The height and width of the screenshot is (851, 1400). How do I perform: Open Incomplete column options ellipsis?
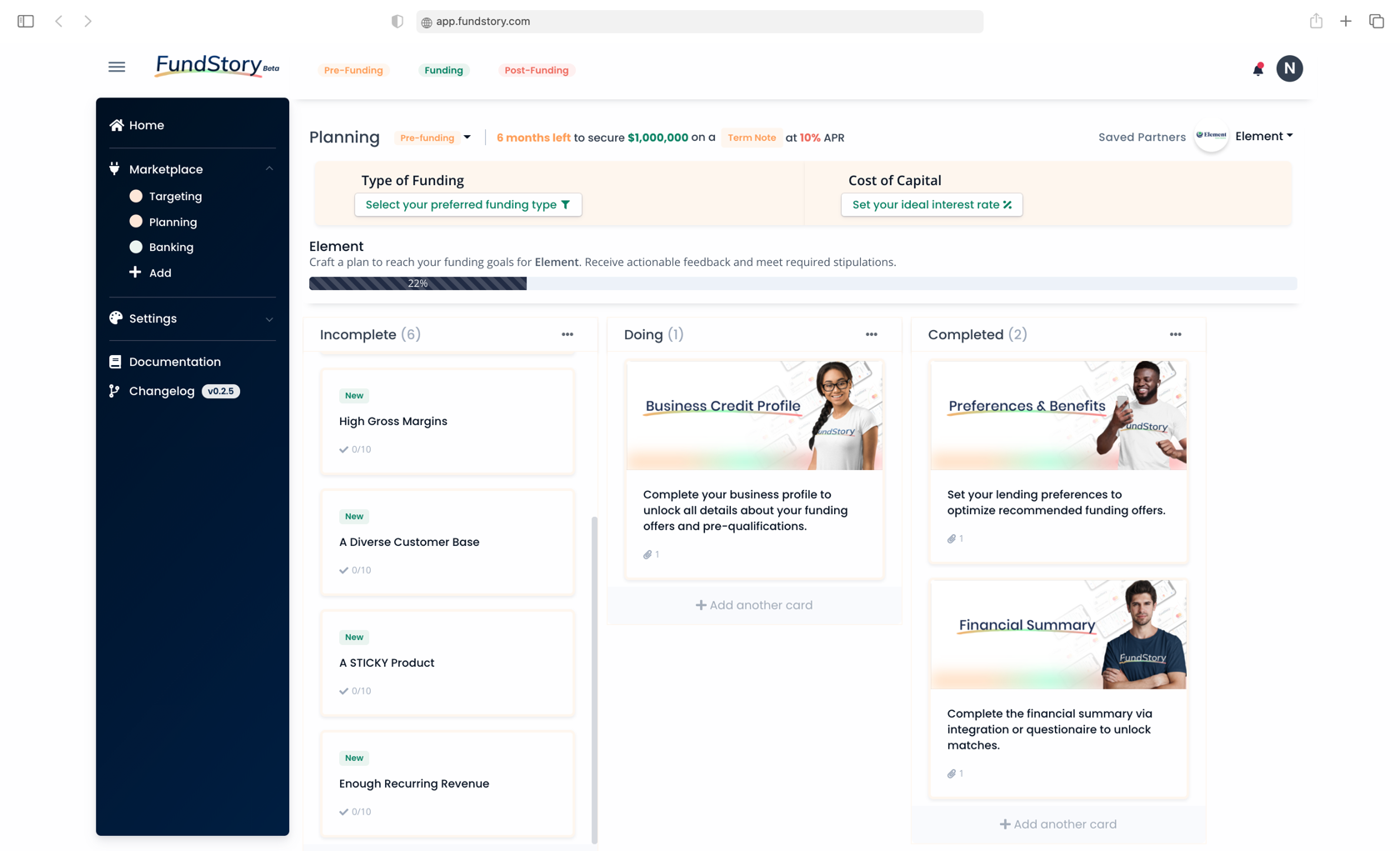(x=567, y=334)
